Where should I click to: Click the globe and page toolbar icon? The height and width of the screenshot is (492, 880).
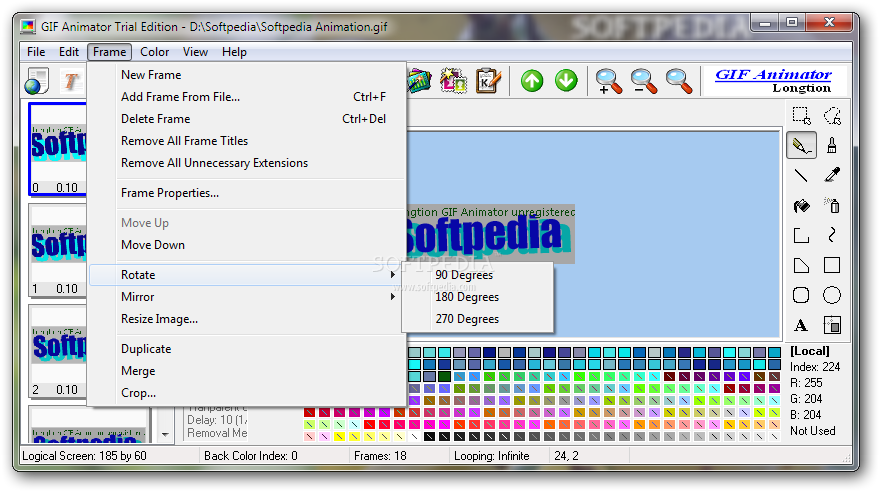click(x=37, y=81)
